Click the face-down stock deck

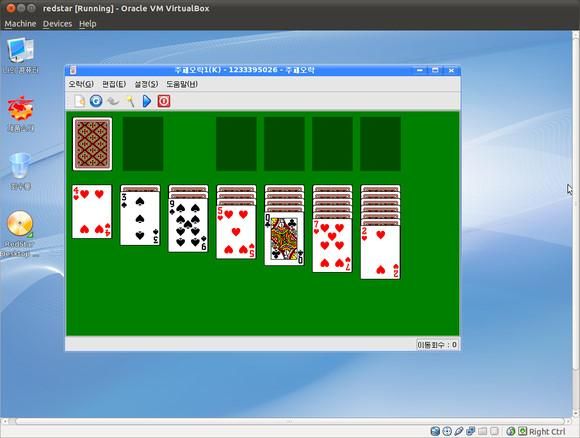pyautogui.click(x=92, y=144)
